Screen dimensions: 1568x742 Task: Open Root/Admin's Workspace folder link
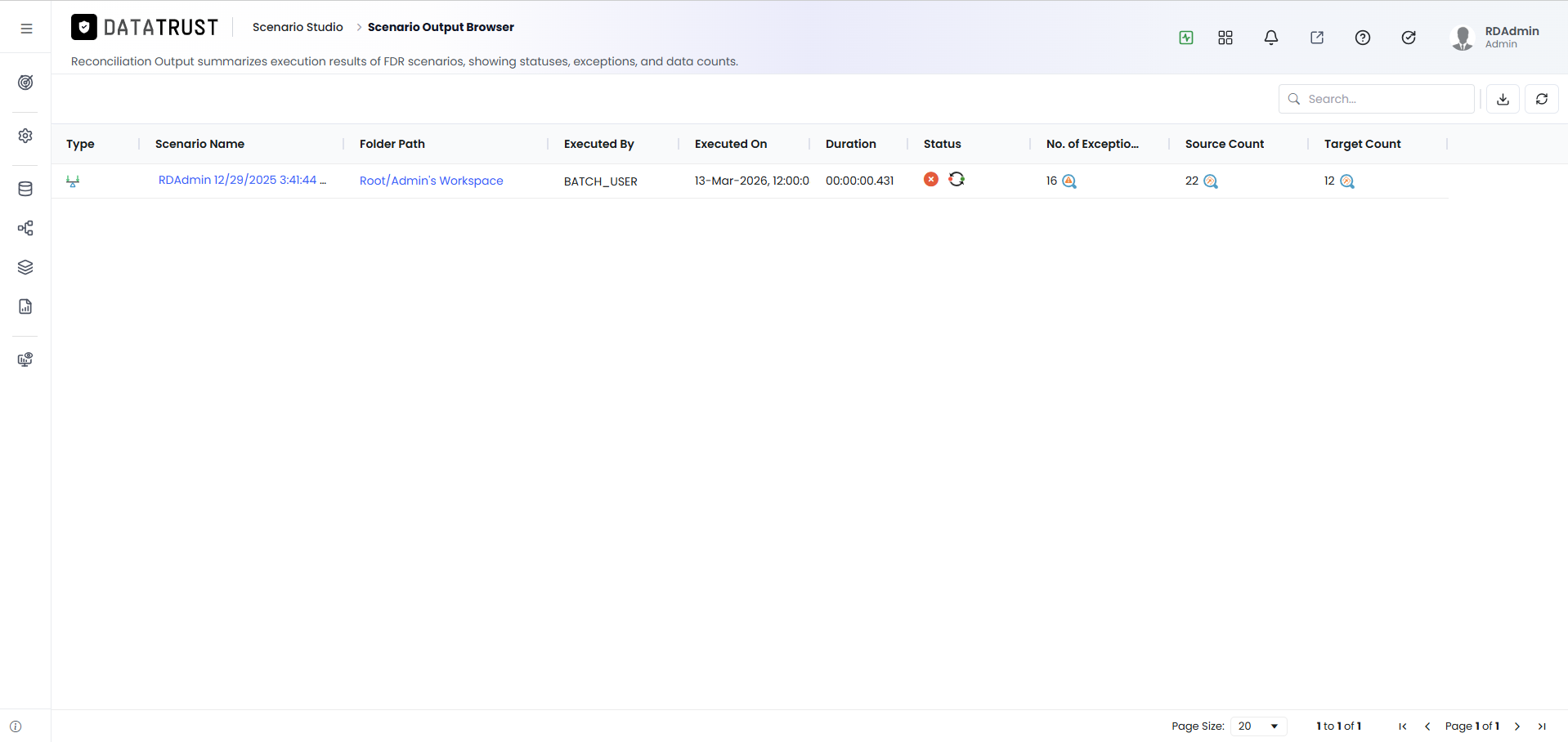tap(432, 181)
